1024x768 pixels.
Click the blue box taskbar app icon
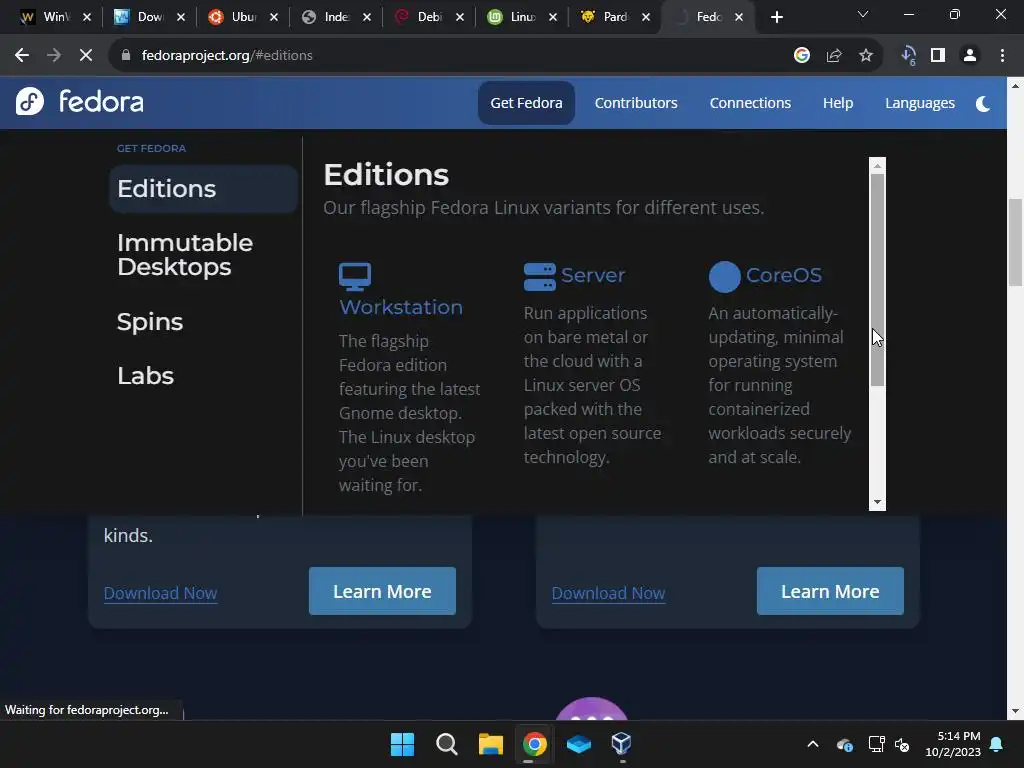click(579, 744)
